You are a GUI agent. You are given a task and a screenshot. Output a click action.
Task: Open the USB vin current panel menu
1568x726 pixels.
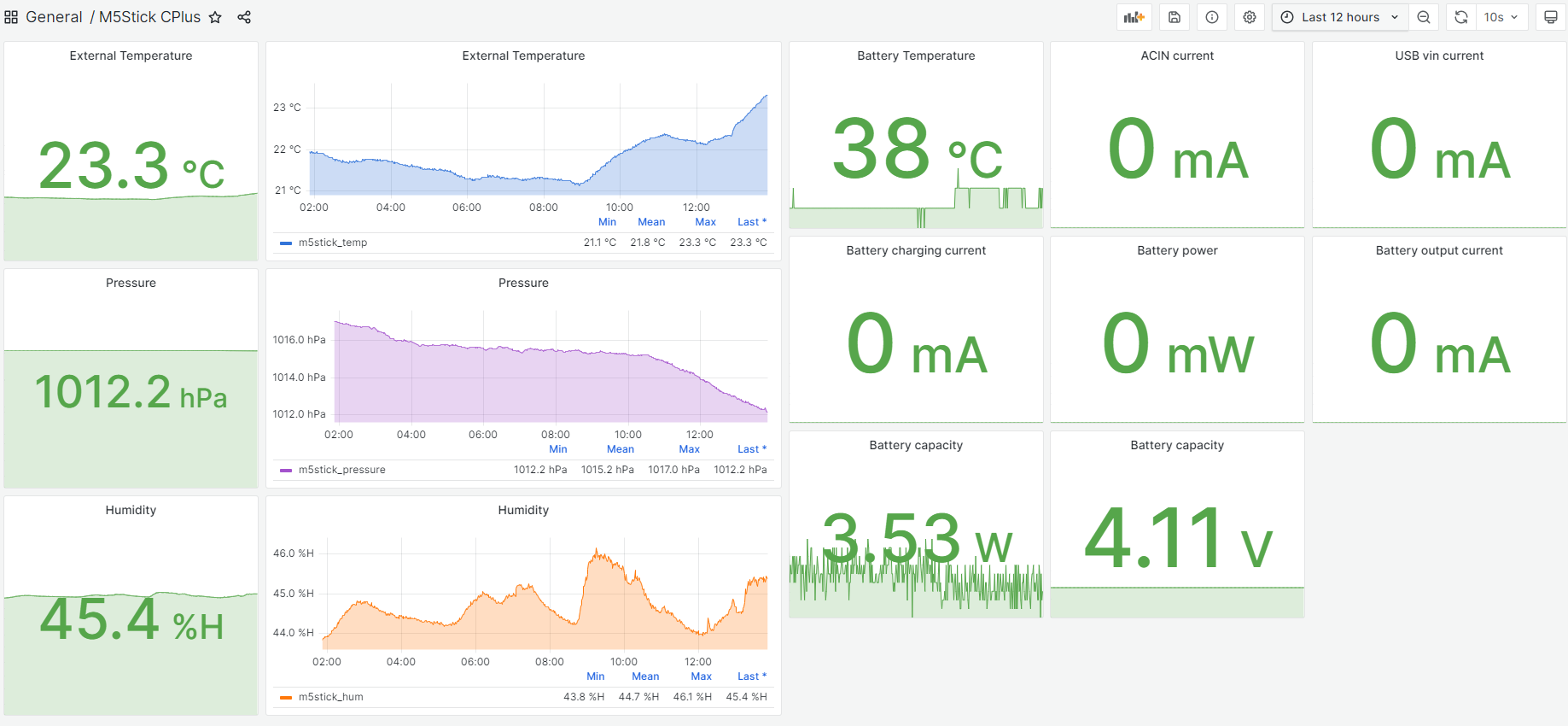[x=1439, y=56]
